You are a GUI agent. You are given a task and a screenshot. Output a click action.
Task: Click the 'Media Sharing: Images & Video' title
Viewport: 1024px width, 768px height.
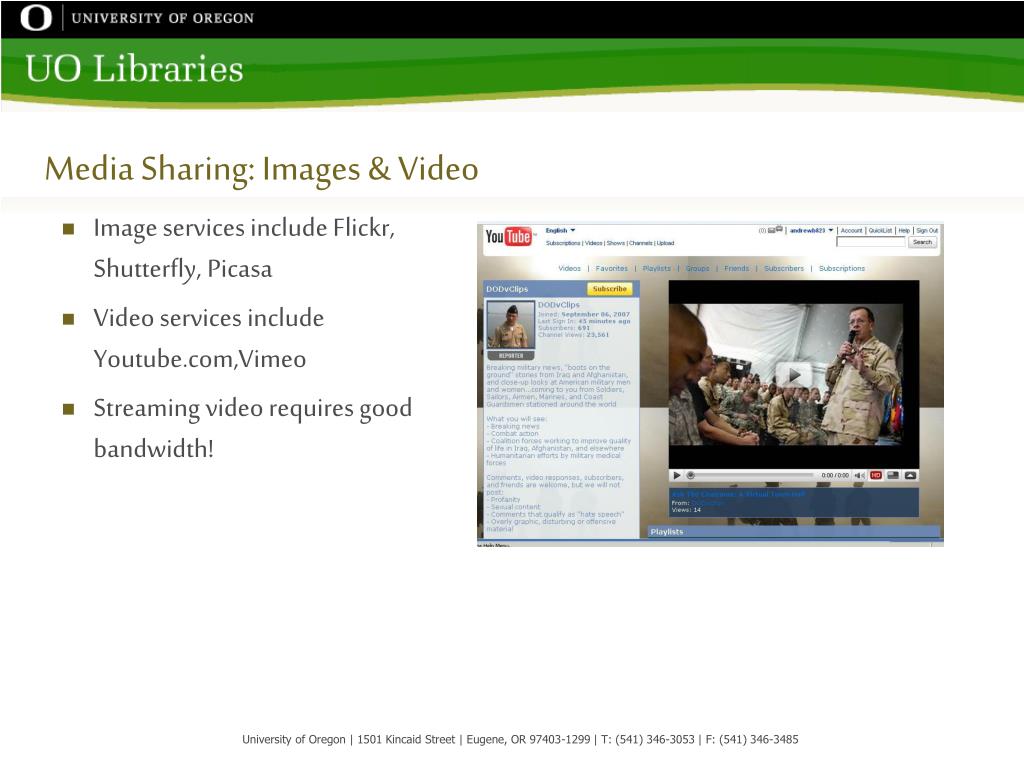point(261,168)
